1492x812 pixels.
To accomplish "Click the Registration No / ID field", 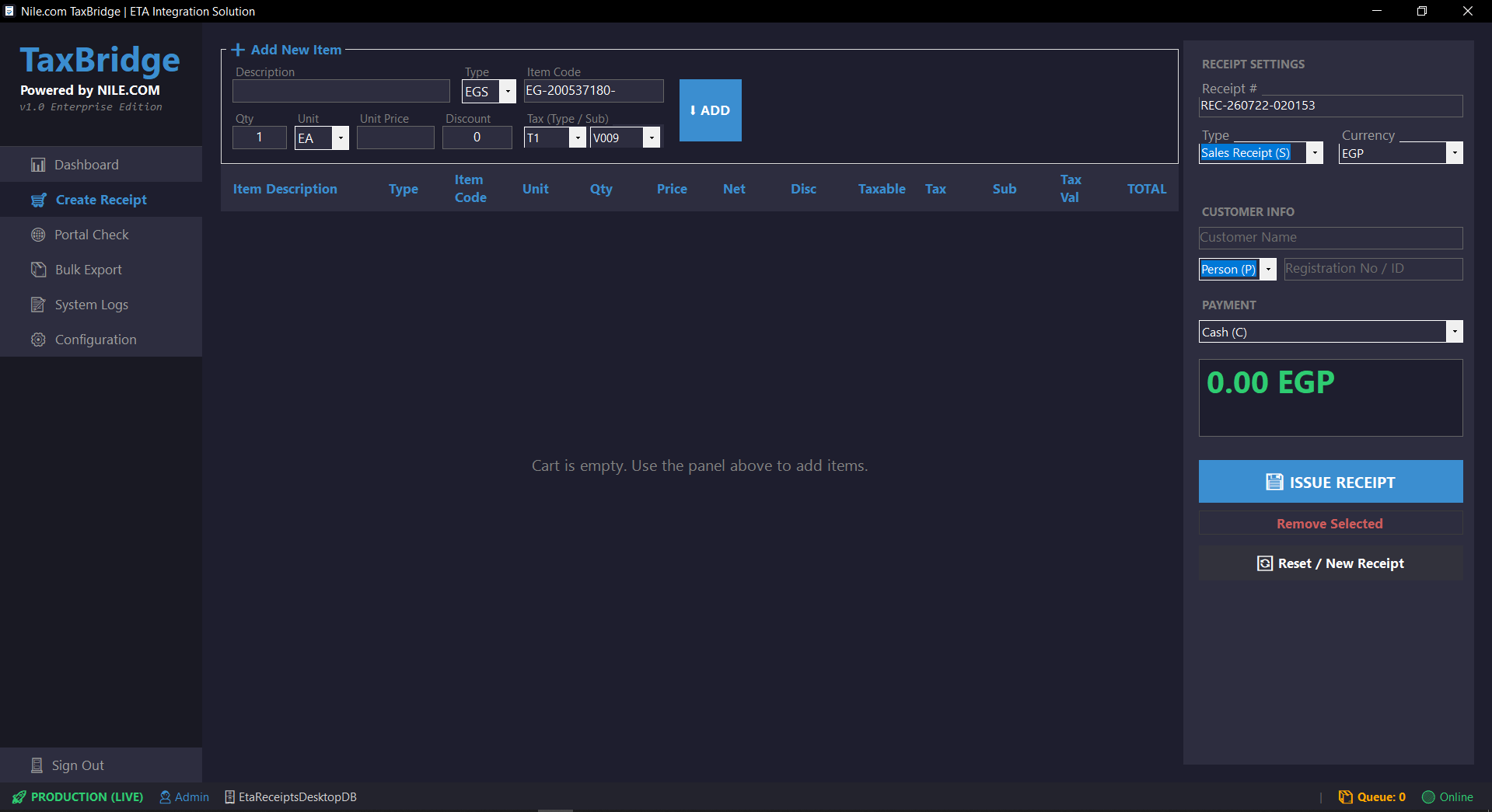I will click(1373, 269).
